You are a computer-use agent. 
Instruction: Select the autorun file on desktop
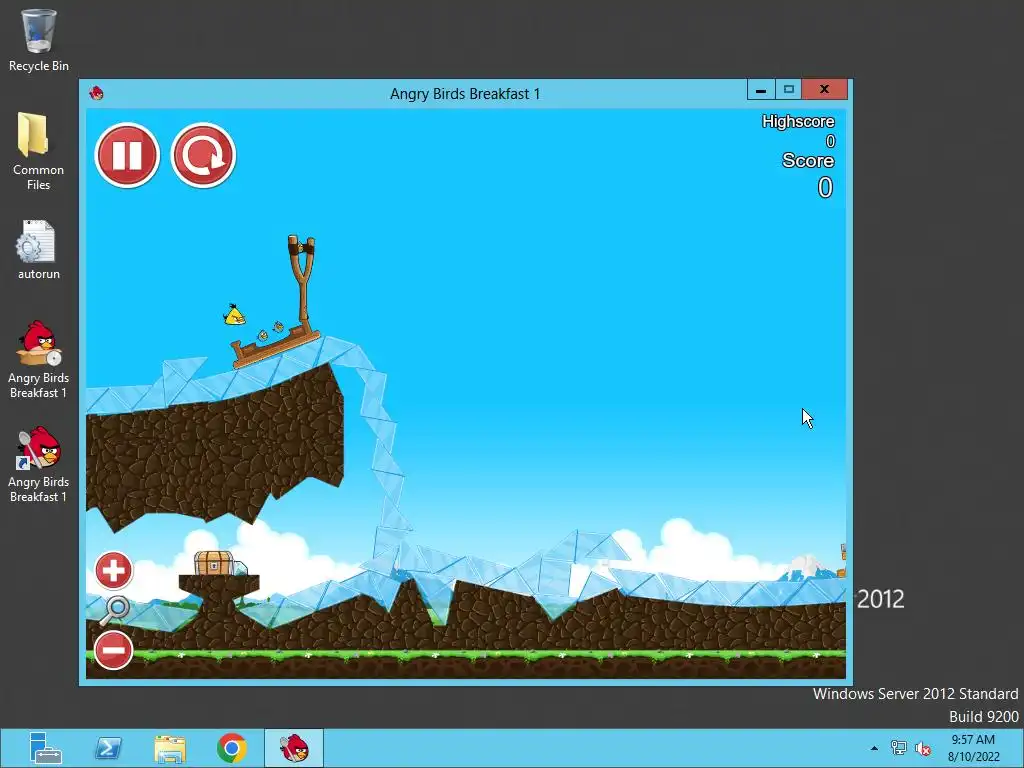tap(39, 250)
